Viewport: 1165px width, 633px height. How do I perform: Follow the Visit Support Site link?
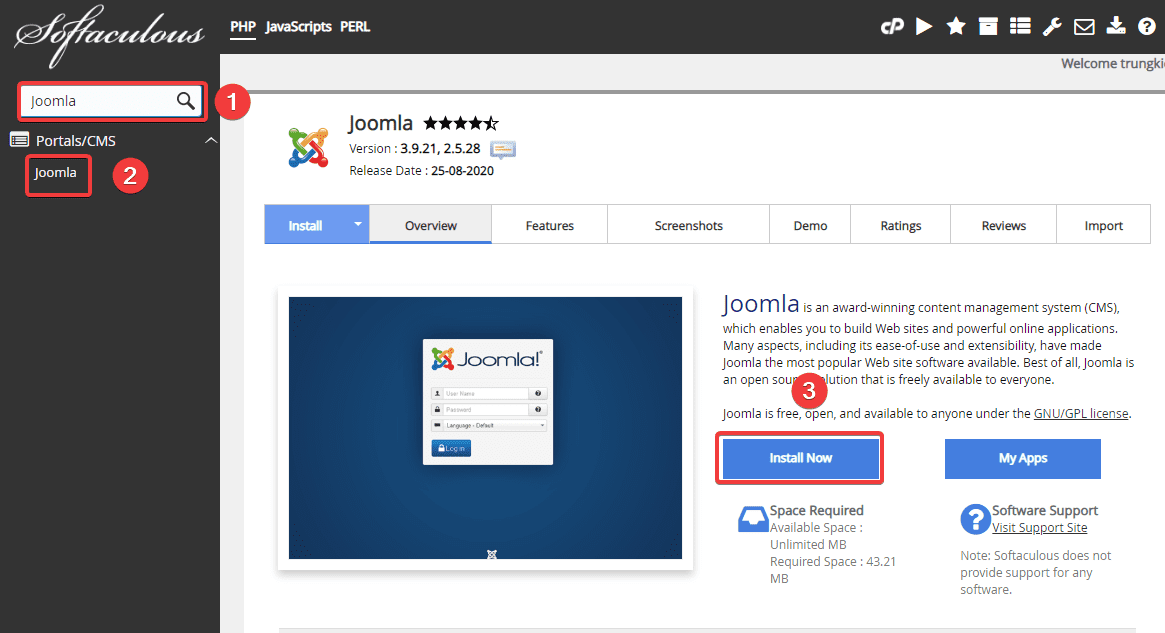pos(1039,528)
